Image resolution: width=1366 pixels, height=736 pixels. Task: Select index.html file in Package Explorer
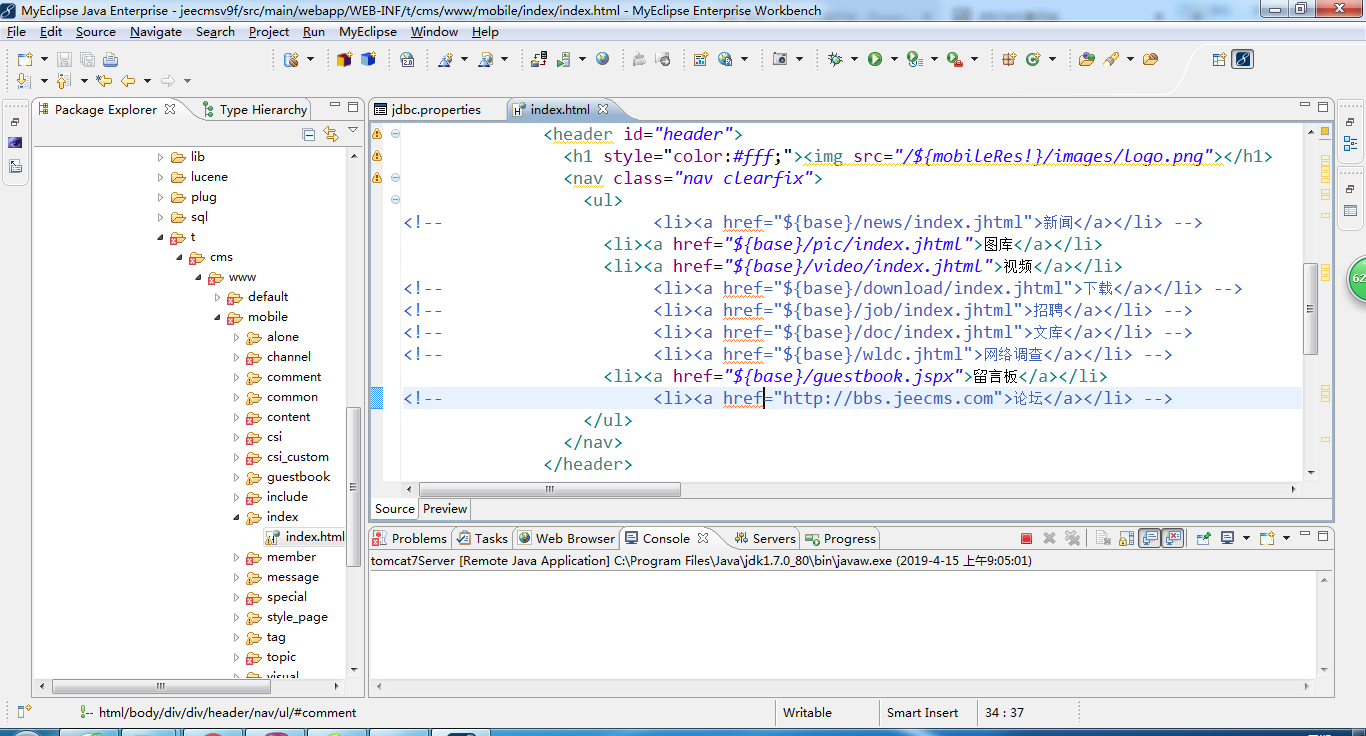coord(314,537)
